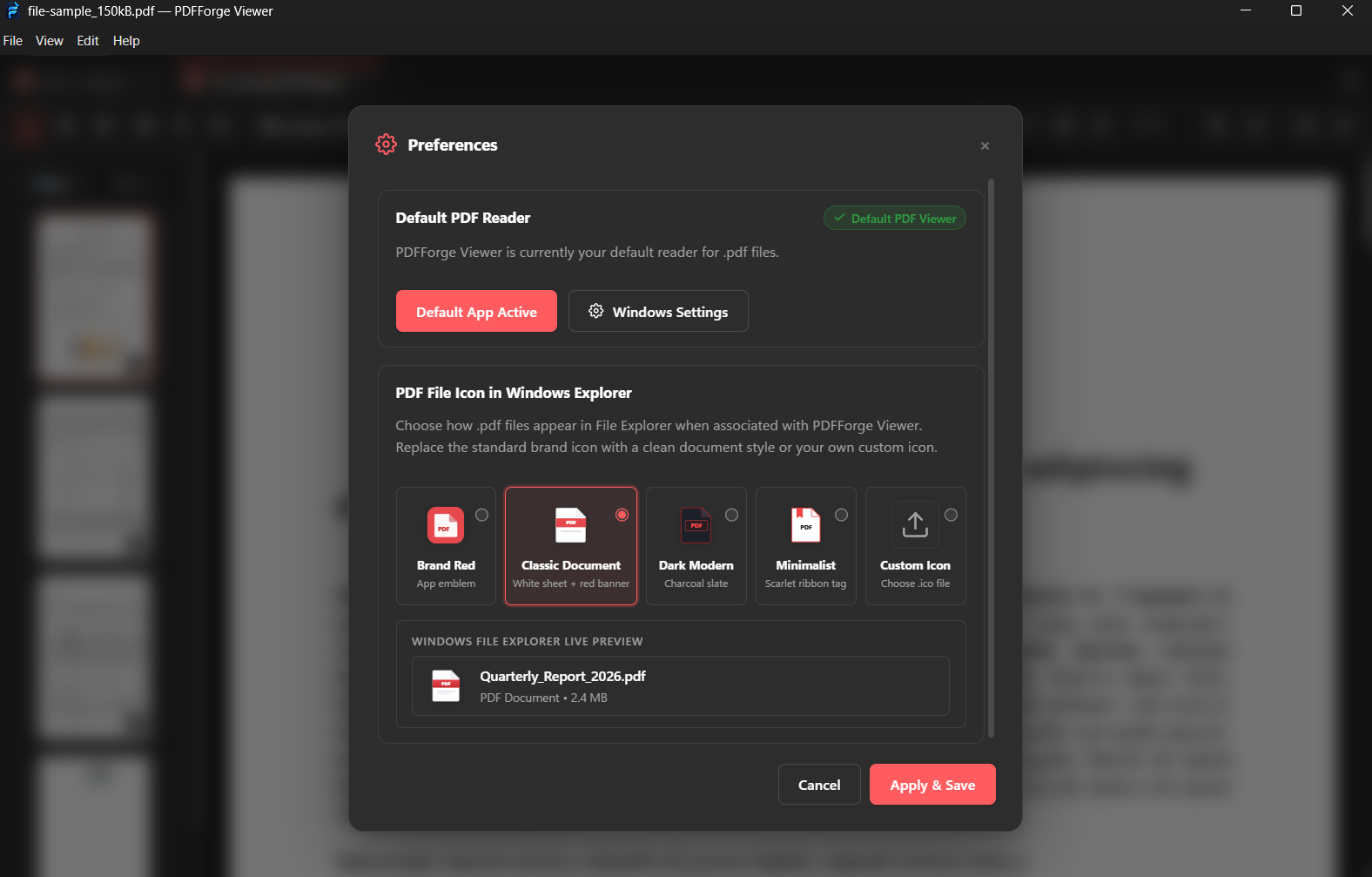
Task: Click 'App emblem' caption
Action: pos(446,584)
